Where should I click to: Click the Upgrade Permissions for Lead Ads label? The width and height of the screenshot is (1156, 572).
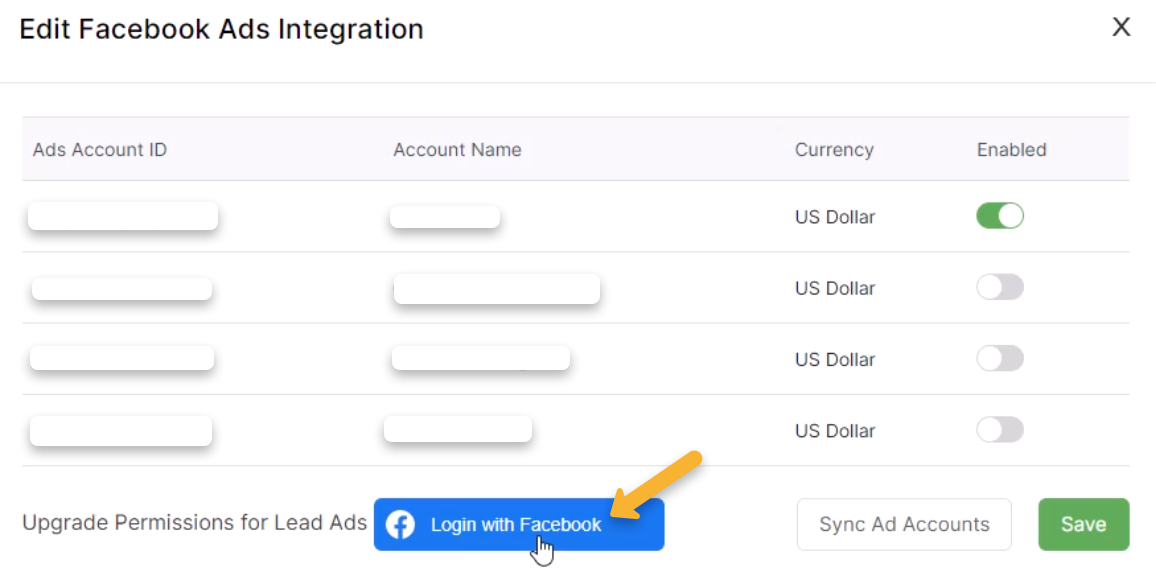194,523
